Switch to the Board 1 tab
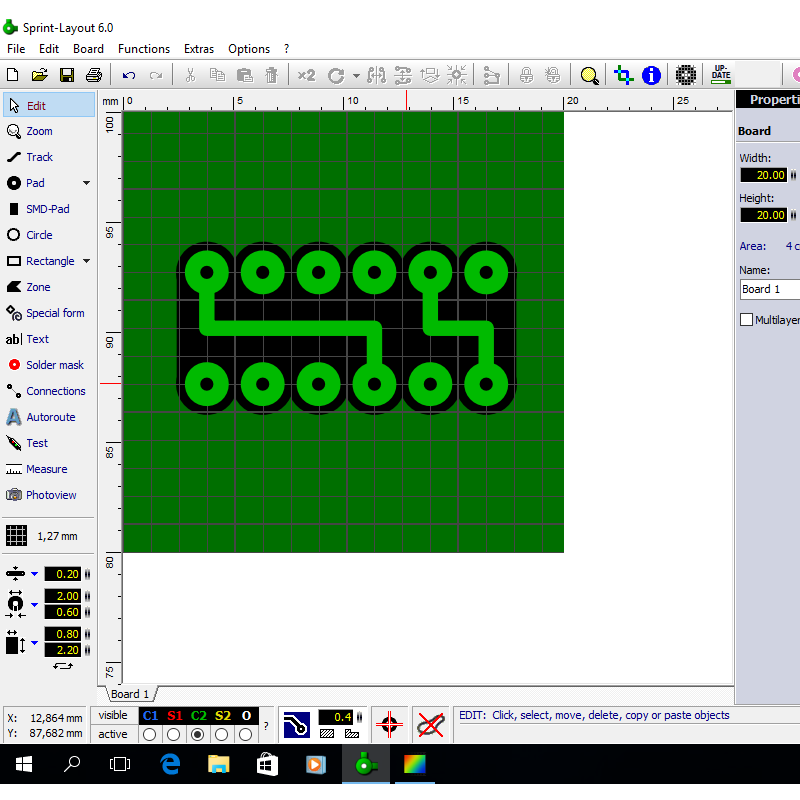800x800 pixels. [x=130, y=694]
